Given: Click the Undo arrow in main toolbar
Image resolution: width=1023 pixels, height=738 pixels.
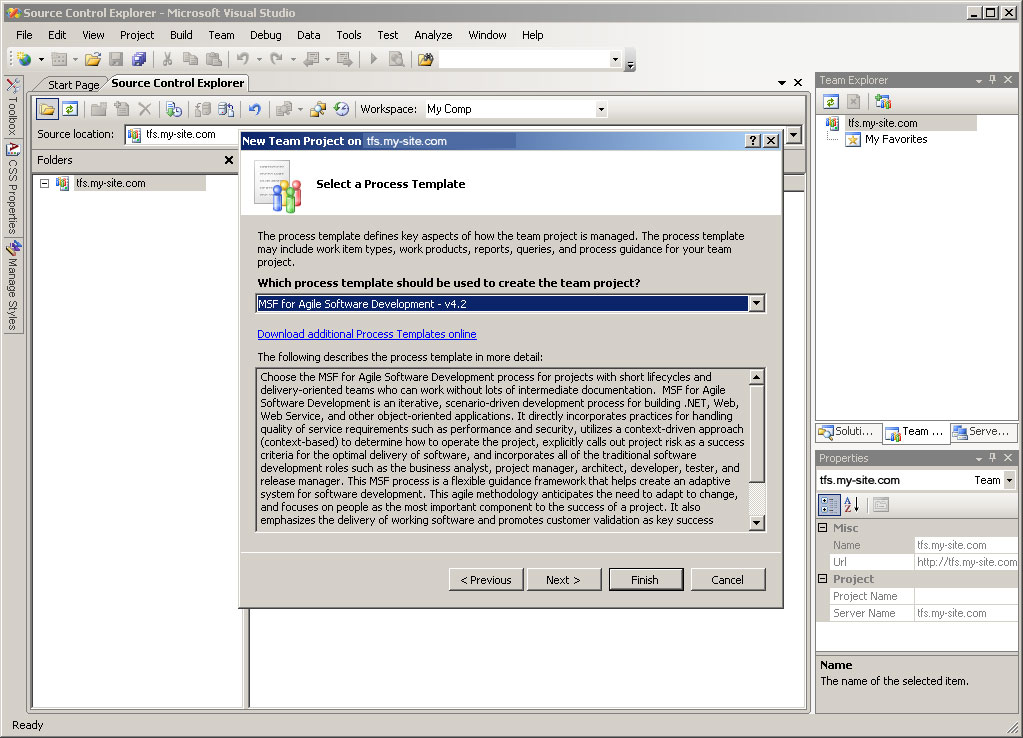Looking at the screenshot, I should pos(243,59).
